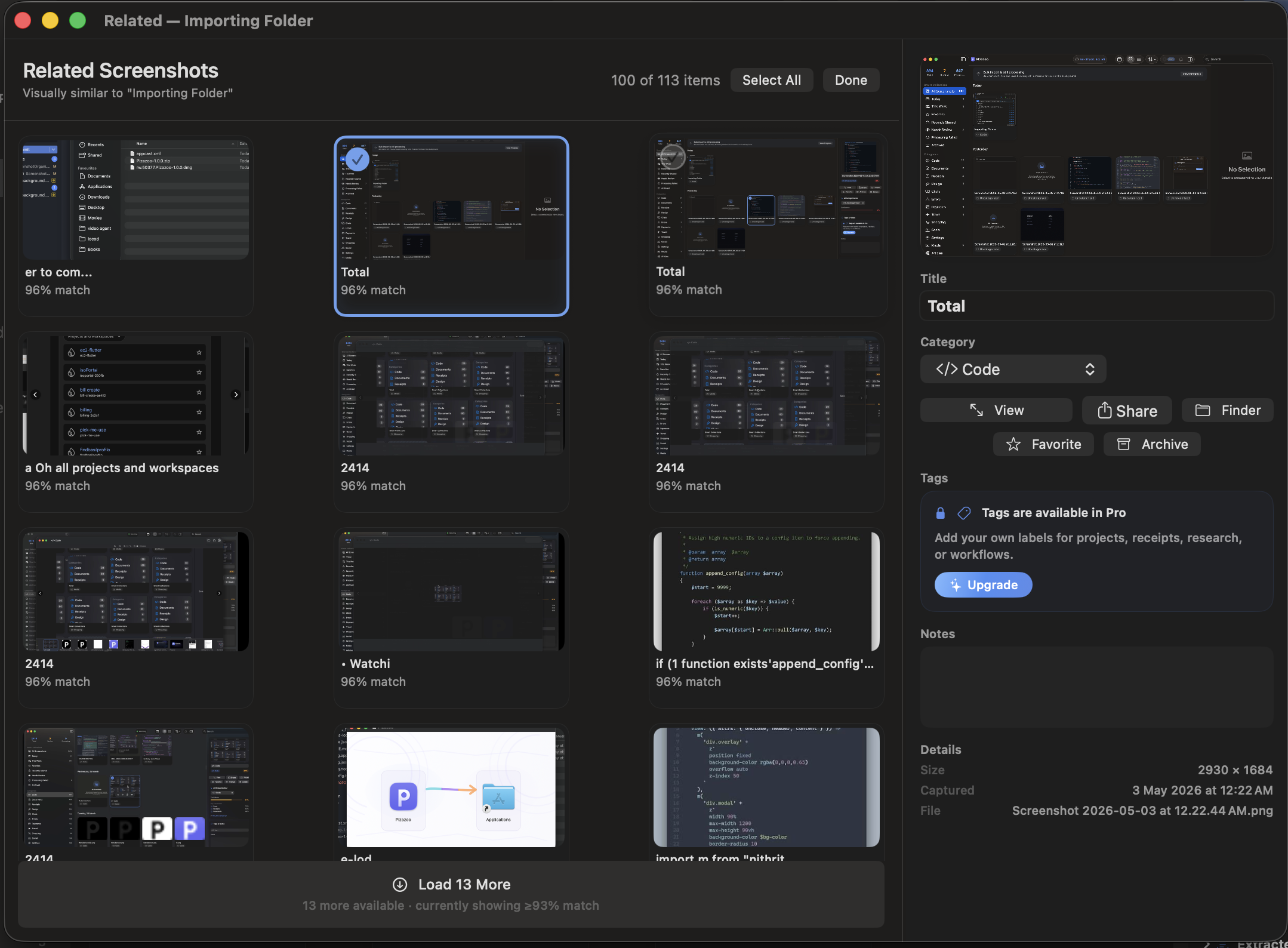Click file name 'Screenshot 2026-05-03 at 12.22.44 AM.png'

[x=1142, y=811]
